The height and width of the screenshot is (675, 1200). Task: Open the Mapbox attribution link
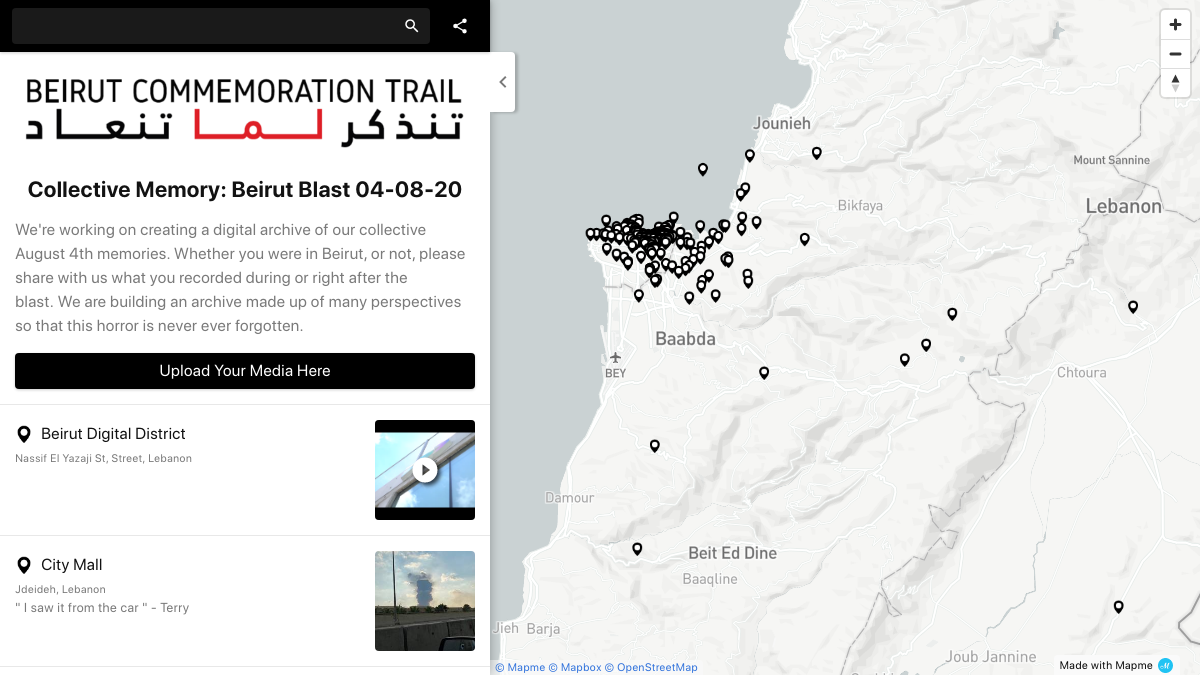pos(578,667)
